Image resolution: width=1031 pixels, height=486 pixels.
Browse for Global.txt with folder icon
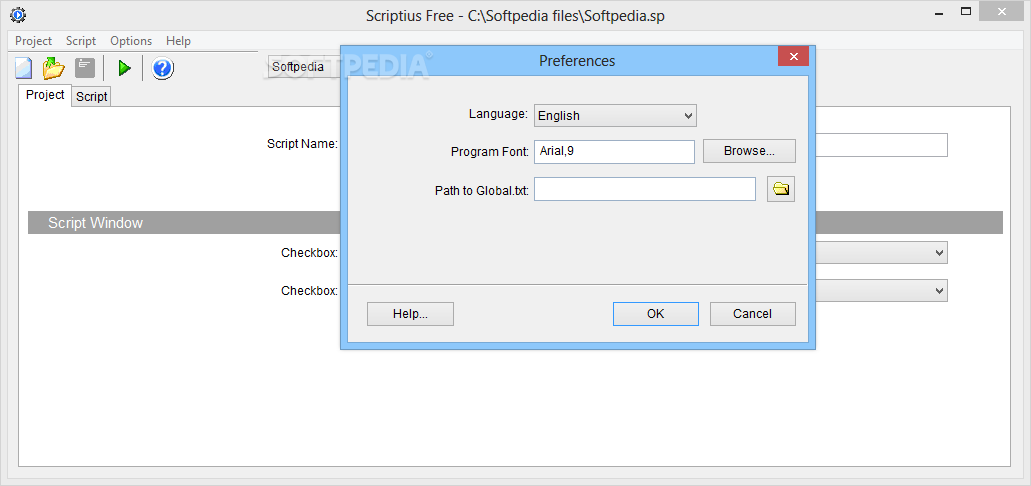point(781,189)
